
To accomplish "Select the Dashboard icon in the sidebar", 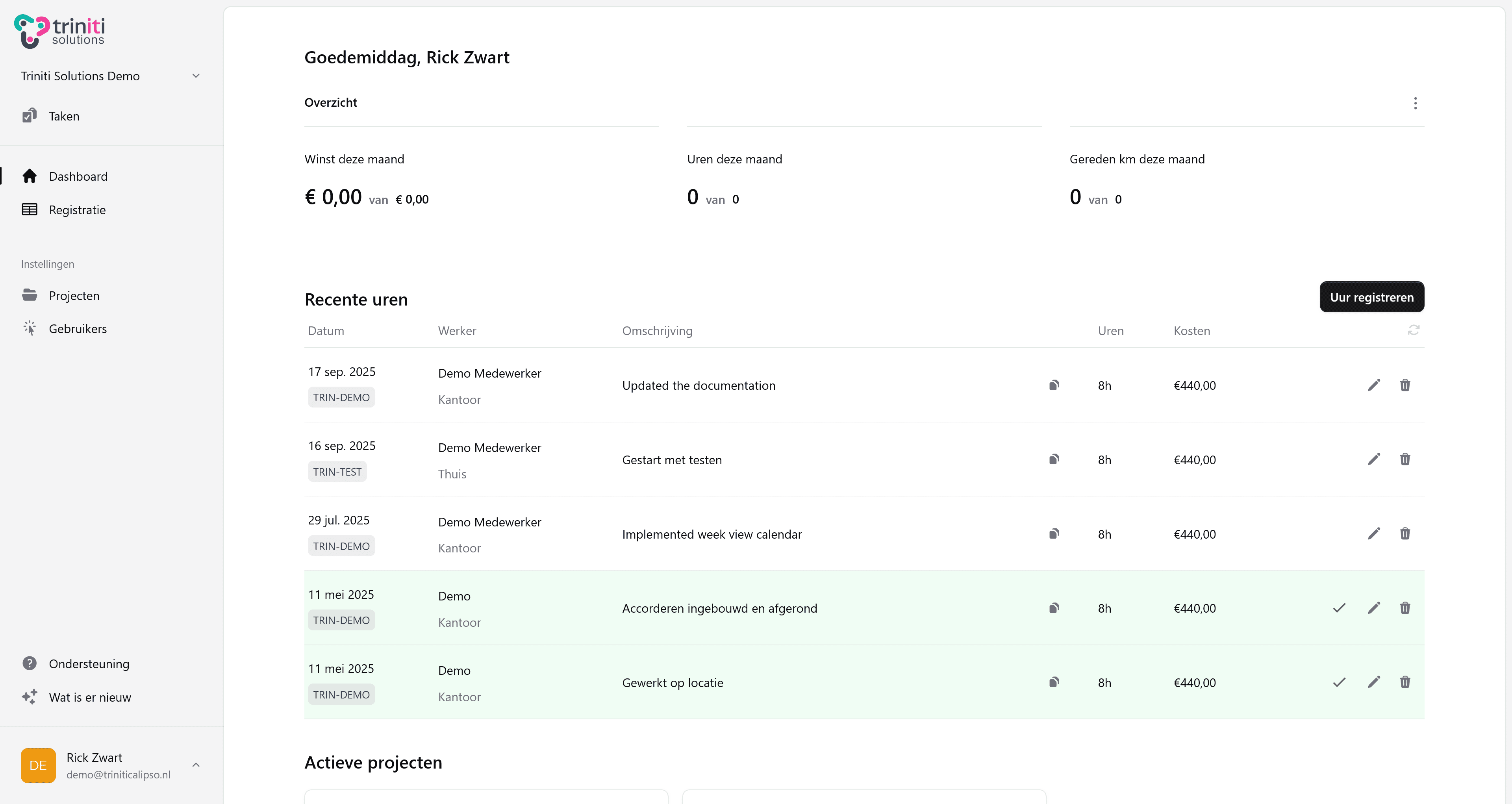I will [x=30, y=176].
